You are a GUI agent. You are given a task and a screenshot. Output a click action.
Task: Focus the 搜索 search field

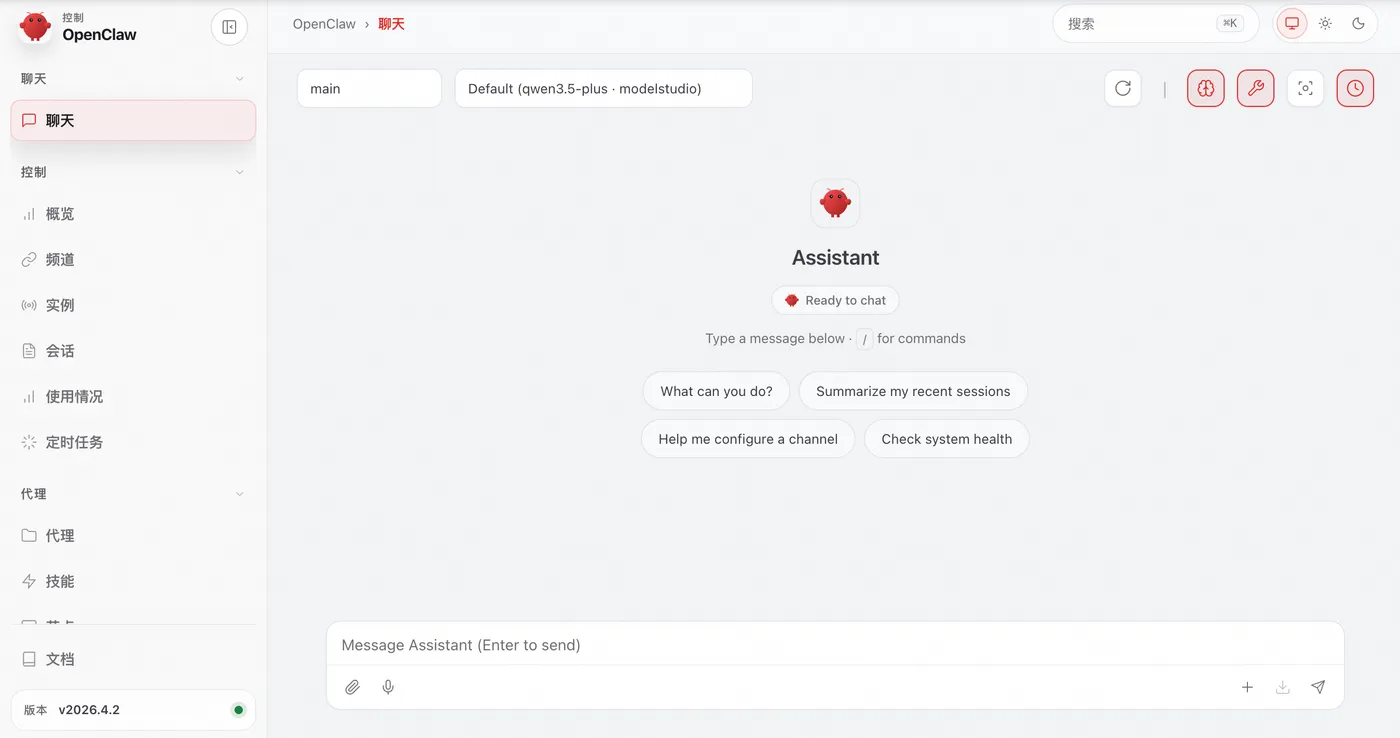coord(1155,23)
